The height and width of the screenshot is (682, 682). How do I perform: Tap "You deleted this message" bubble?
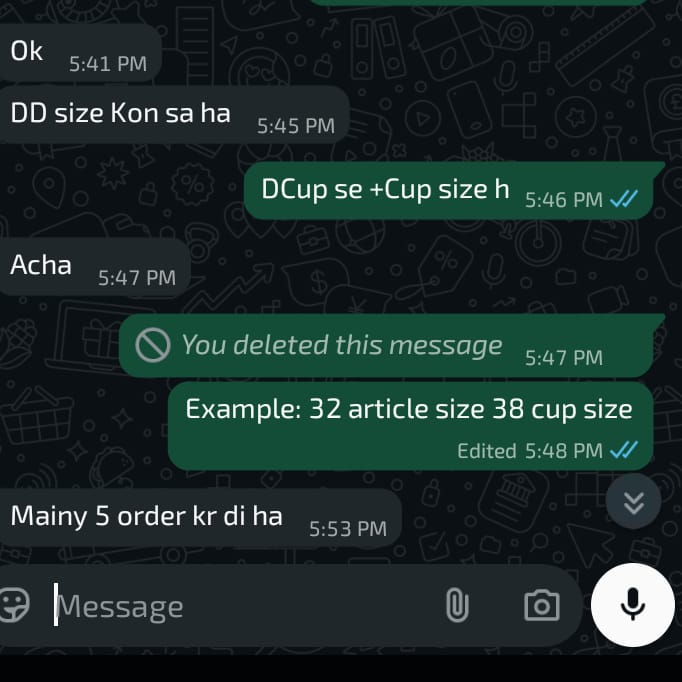coord(391,346)
